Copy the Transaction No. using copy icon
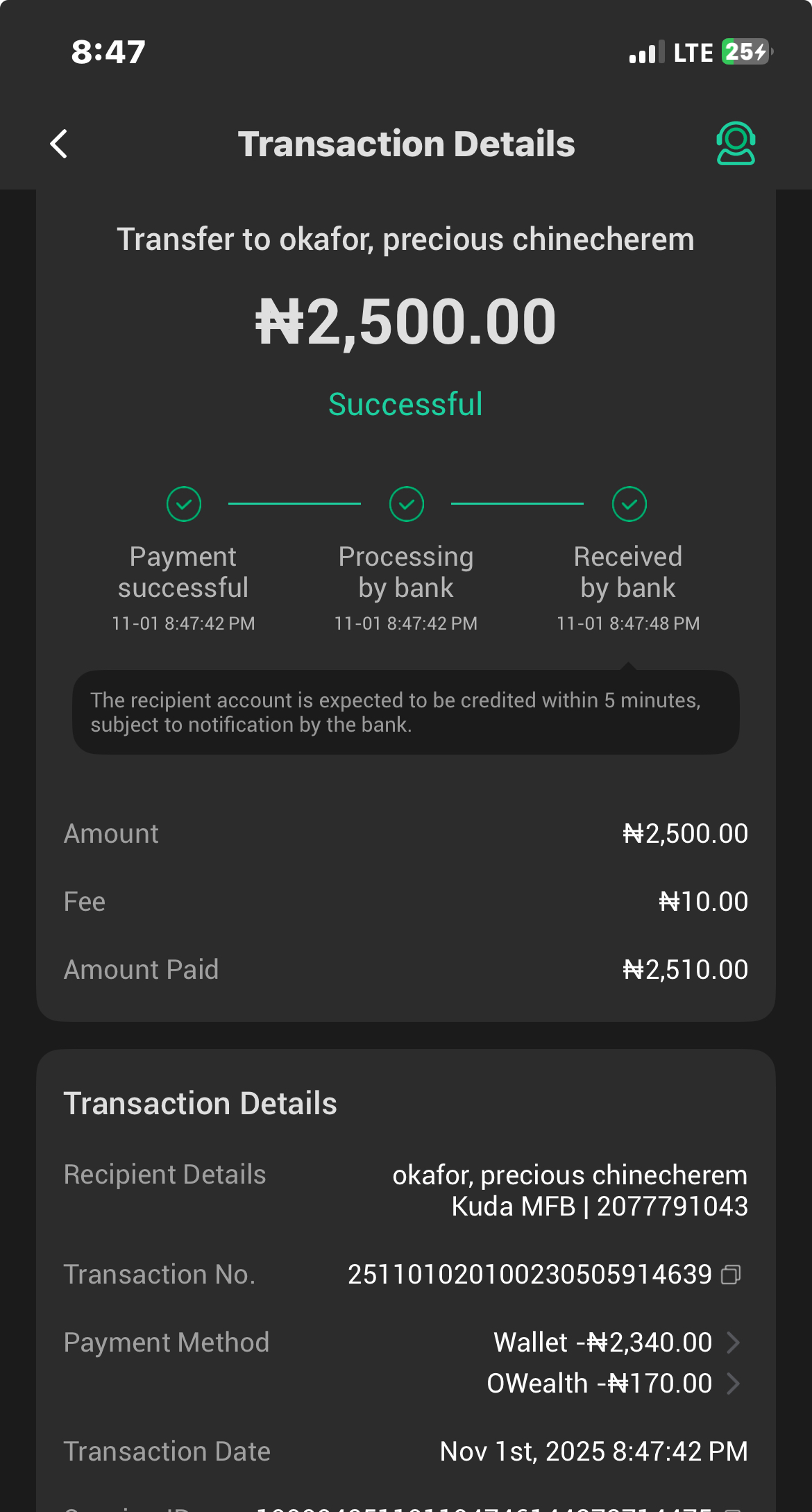 [x=731, y=1275]
